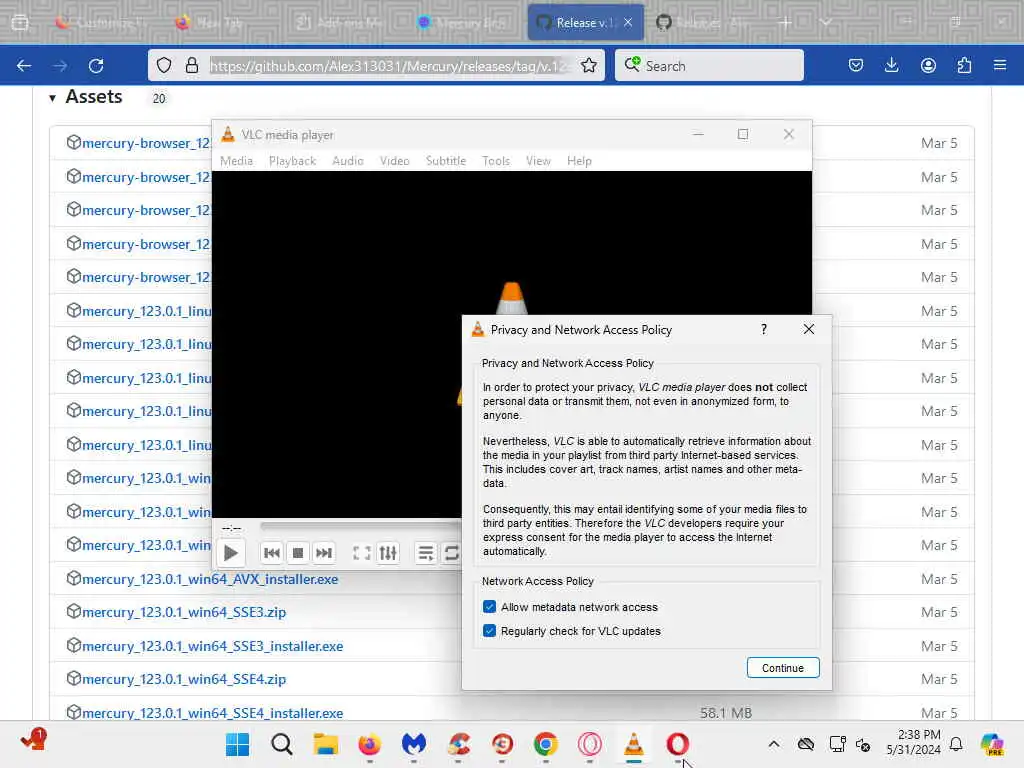
Task: Download mercury_123.0.1_win64_AVX_installer.exe
Action: click(x=210, y=579)
